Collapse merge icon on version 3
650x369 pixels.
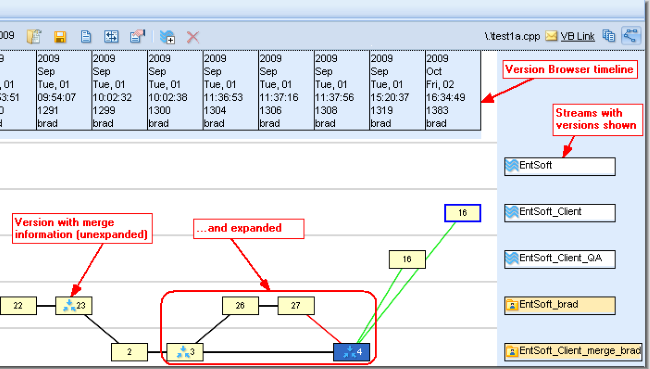click(x=183, y=352)
